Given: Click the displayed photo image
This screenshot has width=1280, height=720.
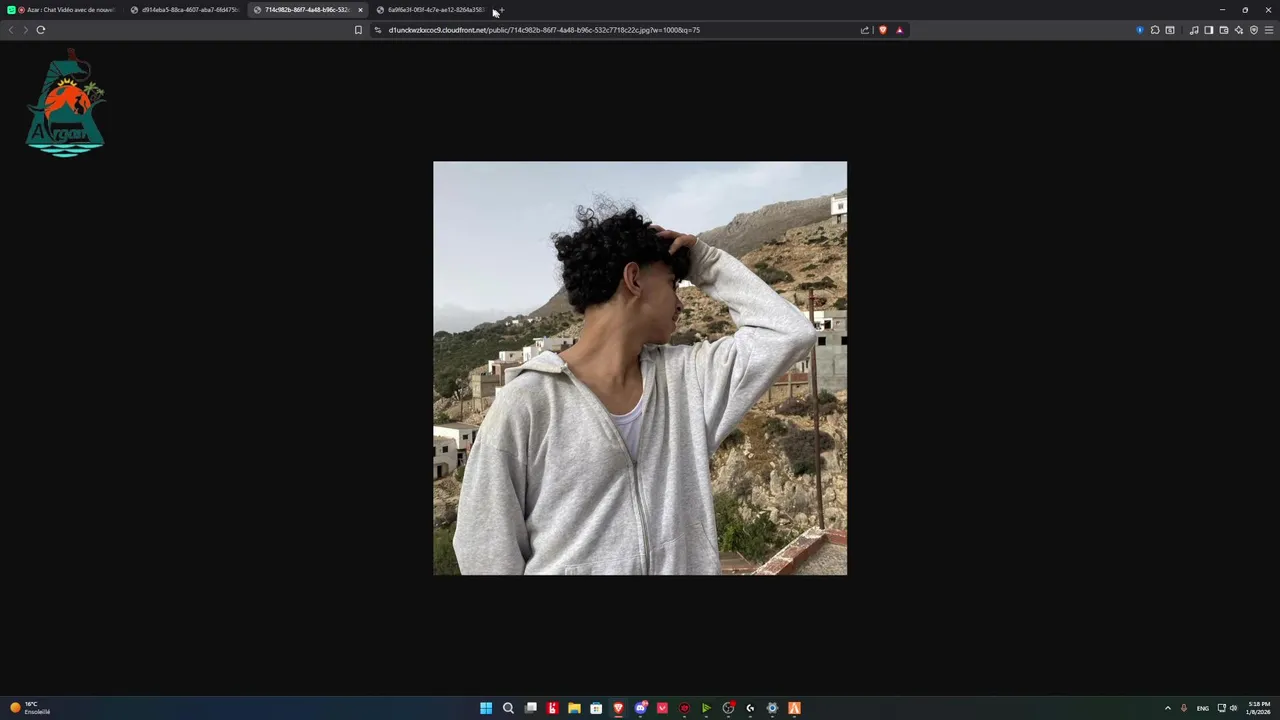Looking at the screenshot, I should point(640,368).
